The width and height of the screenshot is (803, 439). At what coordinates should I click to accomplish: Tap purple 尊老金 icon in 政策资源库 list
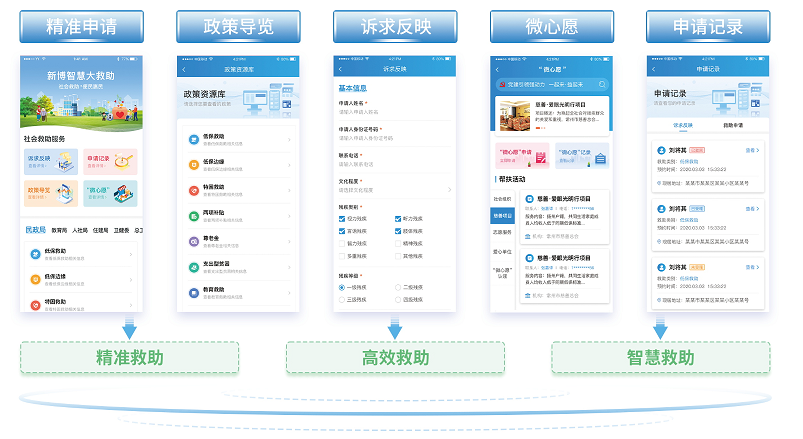click(x=194, y=241)
